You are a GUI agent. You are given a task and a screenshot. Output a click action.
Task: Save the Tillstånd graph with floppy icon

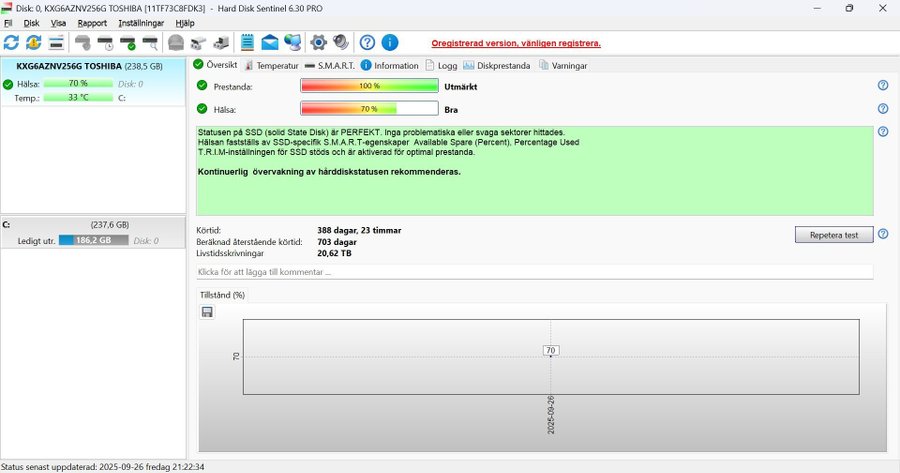[x=207, y=312]
